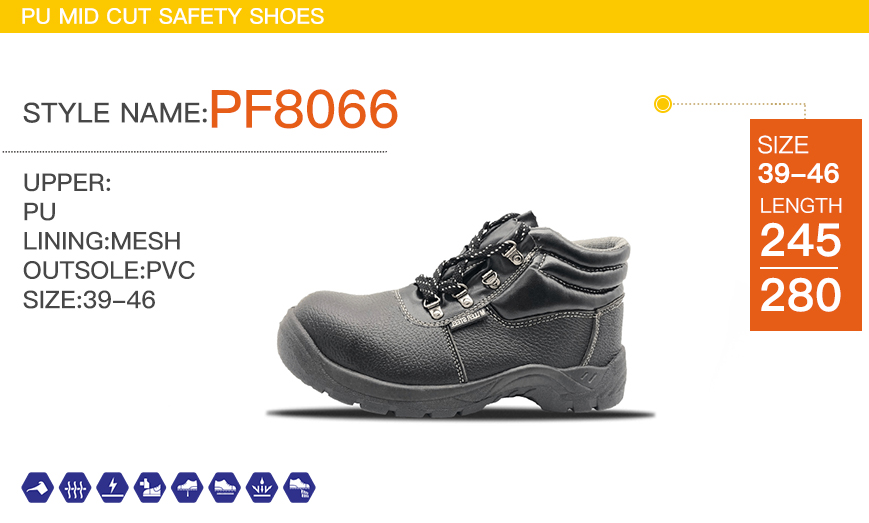Image resolution: width=869 pixels, height=523 pixels.
Task: Click the UPPER: label text
Action: (x=67, y=183)
